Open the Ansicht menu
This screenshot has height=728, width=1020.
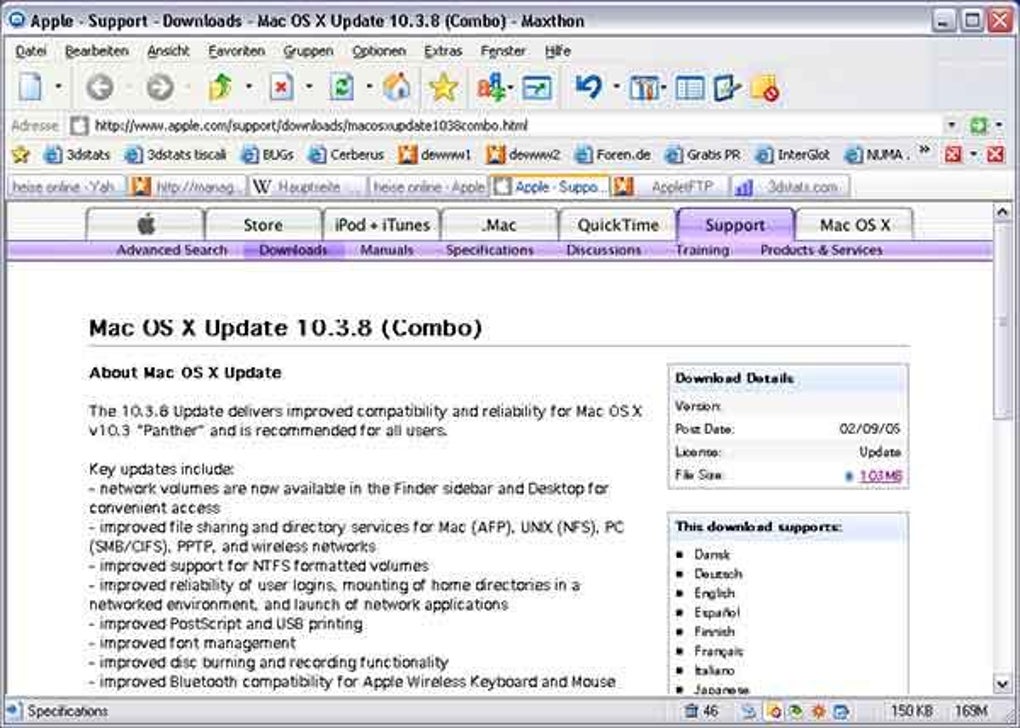tap(168, 51)
